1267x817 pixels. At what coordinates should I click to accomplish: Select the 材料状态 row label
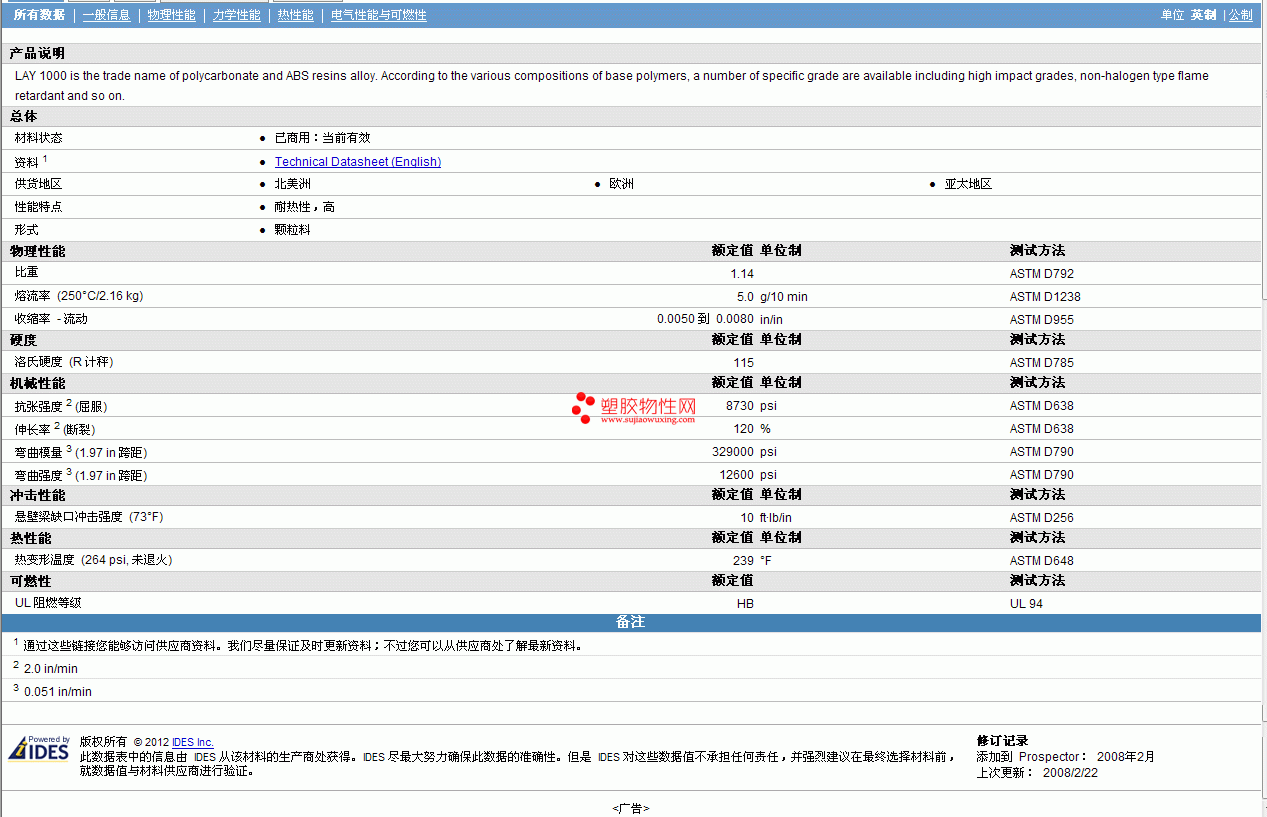[x=38, y=138]
